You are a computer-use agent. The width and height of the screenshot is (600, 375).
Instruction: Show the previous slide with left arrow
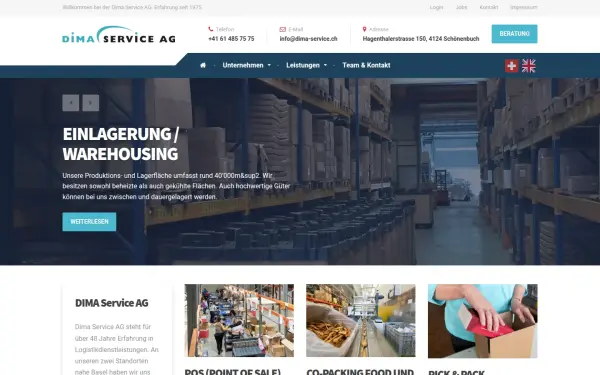click(x=71, y=103)
